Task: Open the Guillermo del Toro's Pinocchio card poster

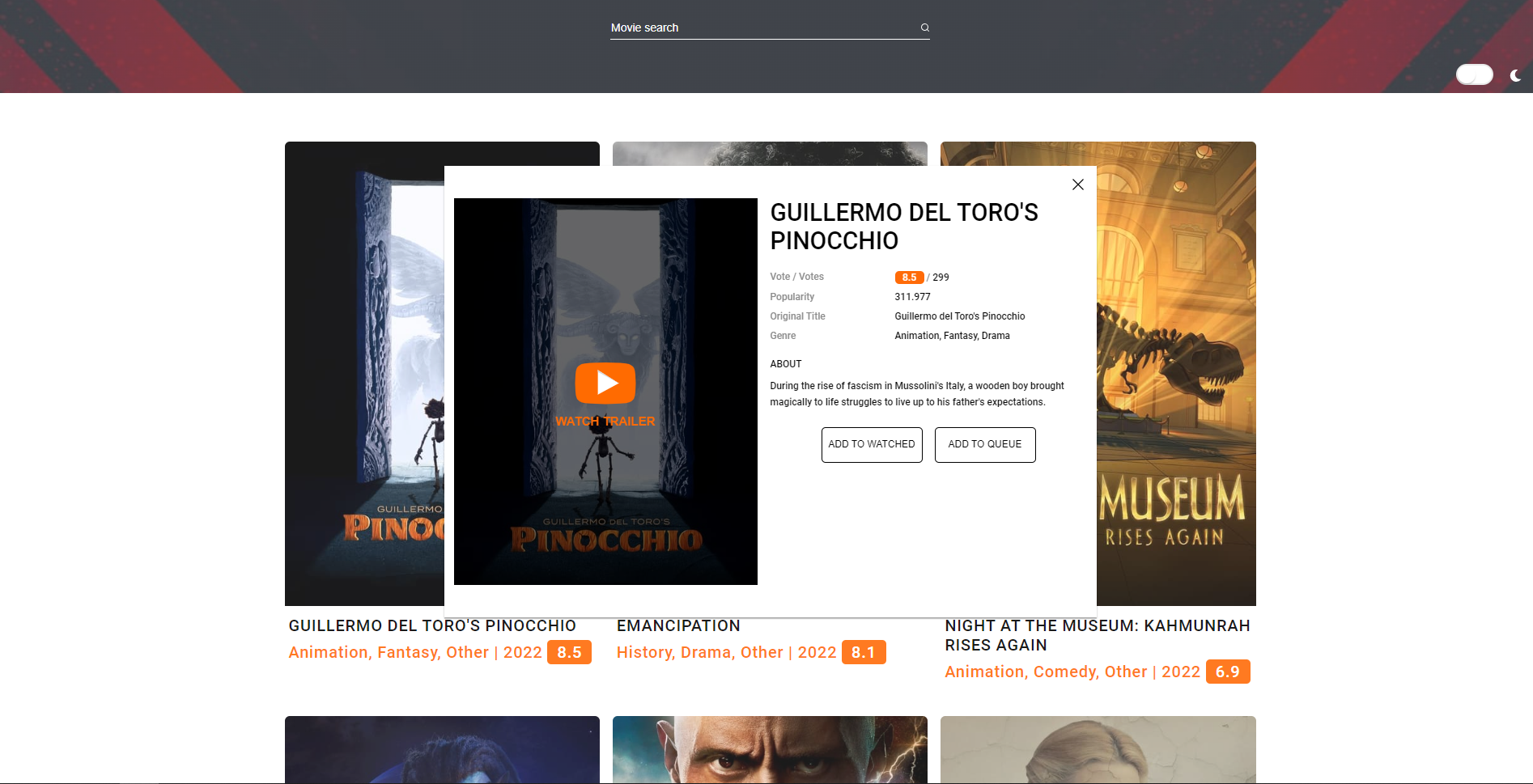Action: [x=364, y=374]
